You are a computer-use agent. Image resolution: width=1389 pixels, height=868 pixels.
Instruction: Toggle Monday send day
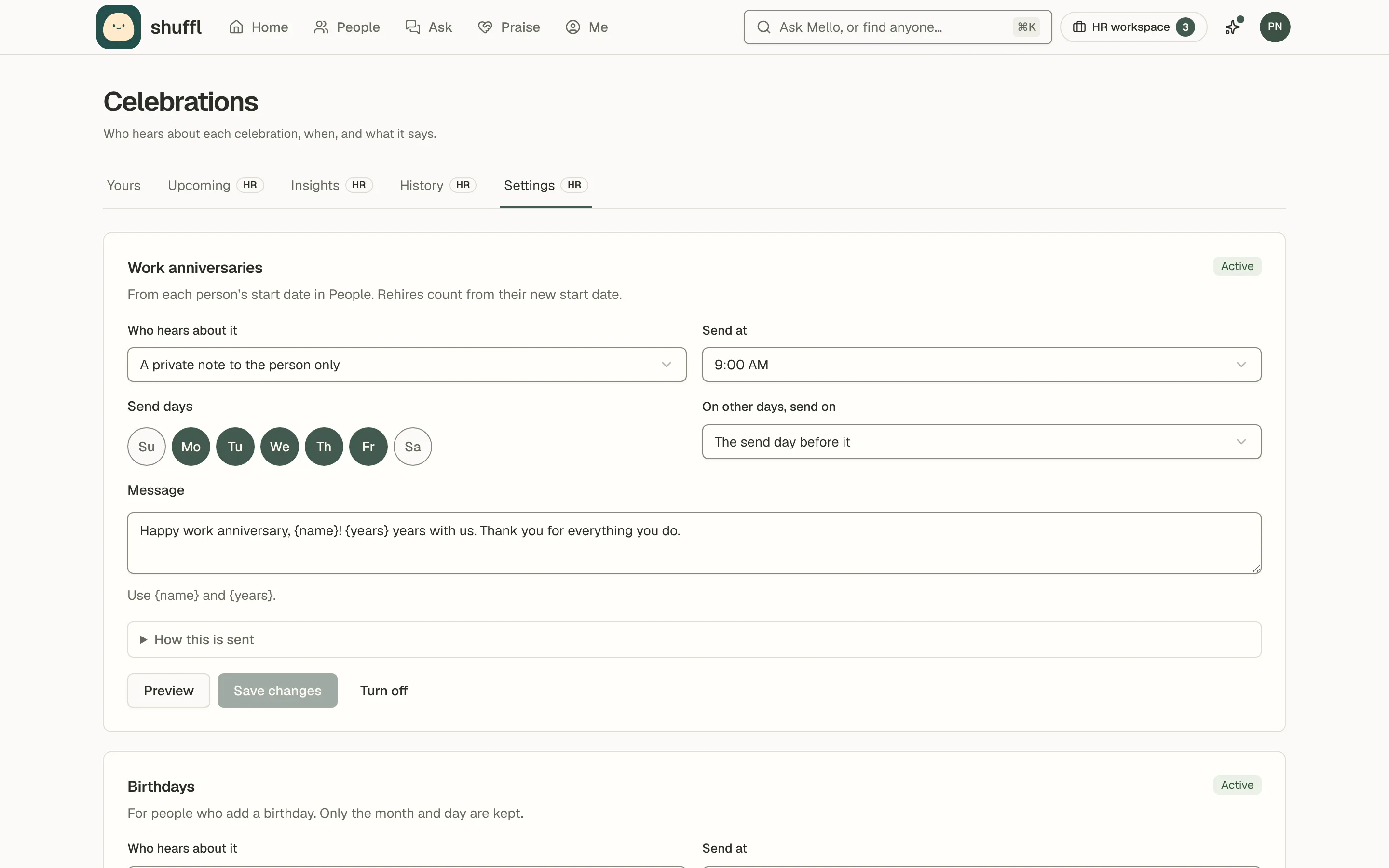click(x=191, y=447)
